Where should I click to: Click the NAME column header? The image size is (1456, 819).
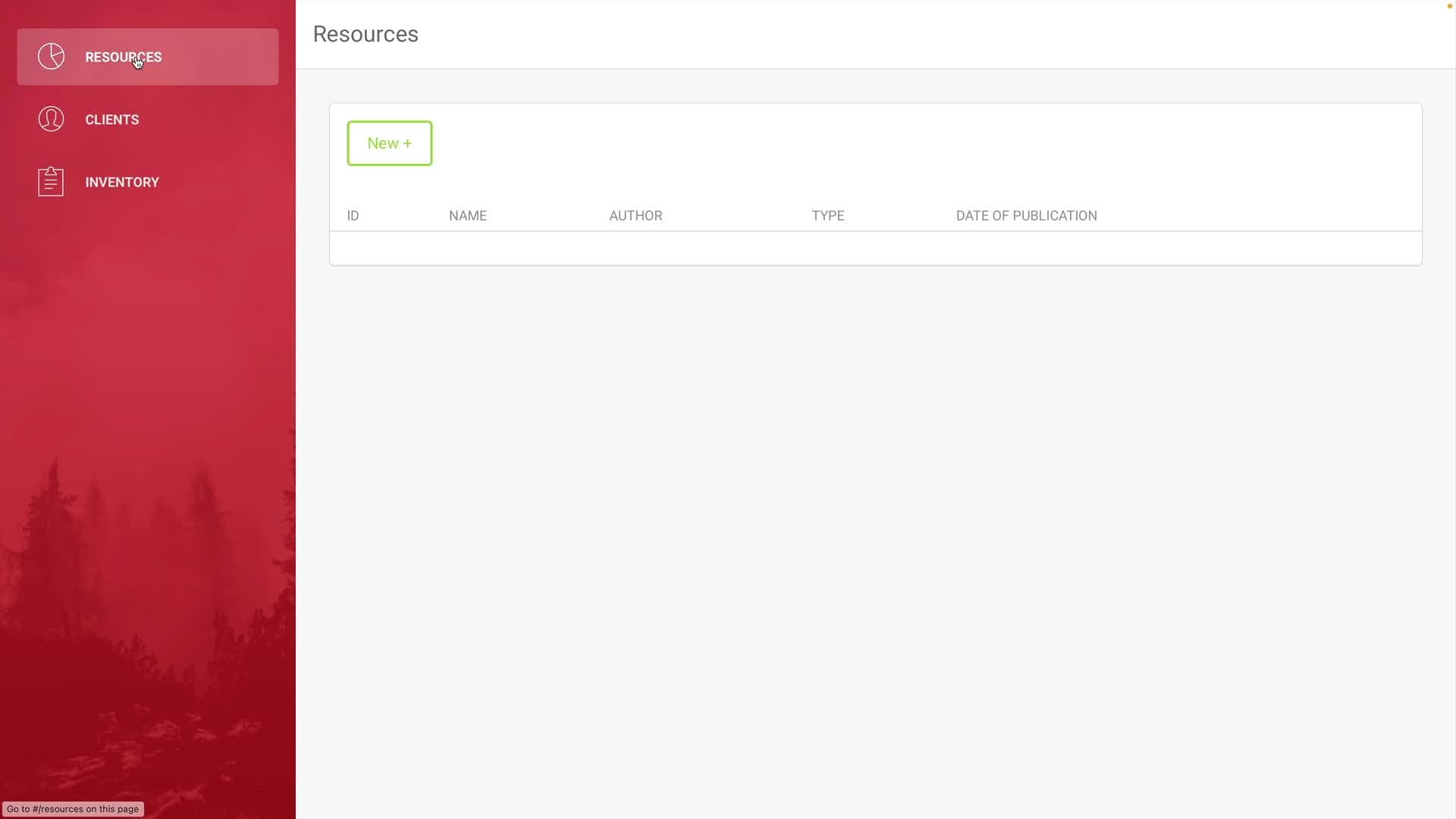coord(467,216)
